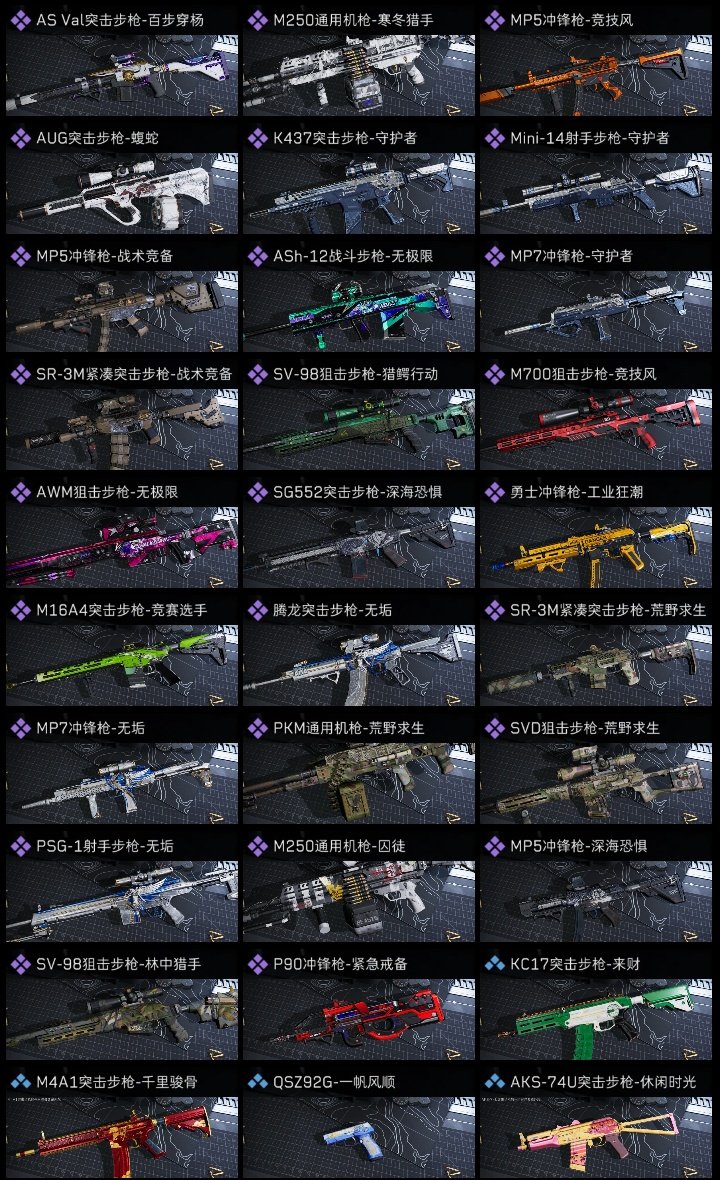
Task: Click the purple rarity icon beside 勇士冲锋枪-工业狂潮
Action: click(x=495, y=492)
